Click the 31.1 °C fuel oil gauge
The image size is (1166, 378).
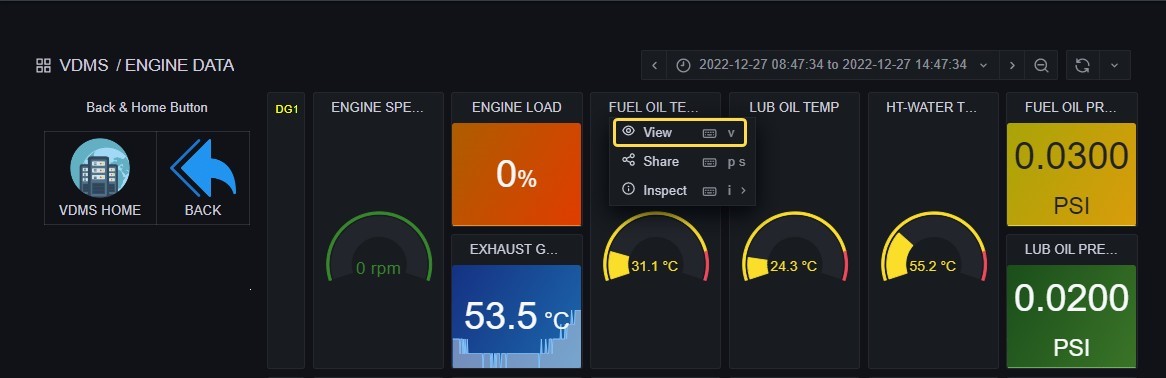click(655, 248)
